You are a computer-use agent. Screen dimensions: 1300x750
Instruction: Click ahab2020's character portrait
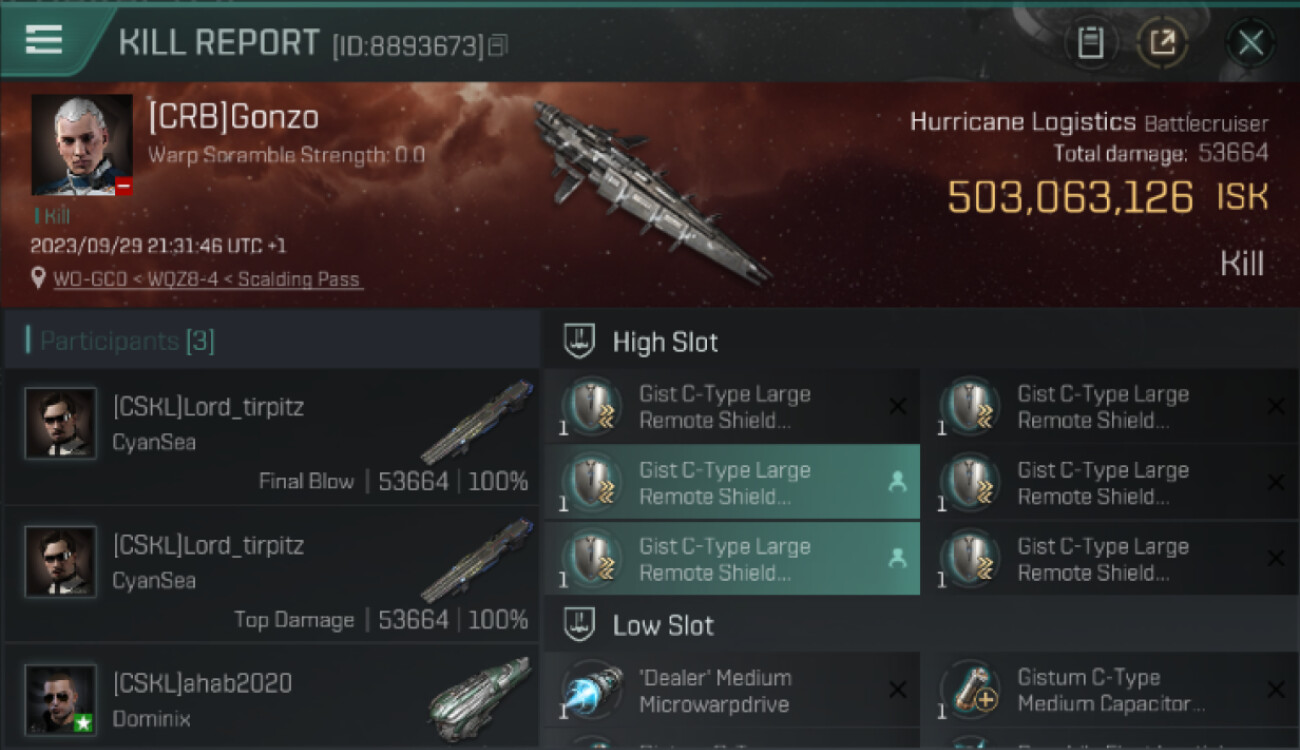pos(61,699)
